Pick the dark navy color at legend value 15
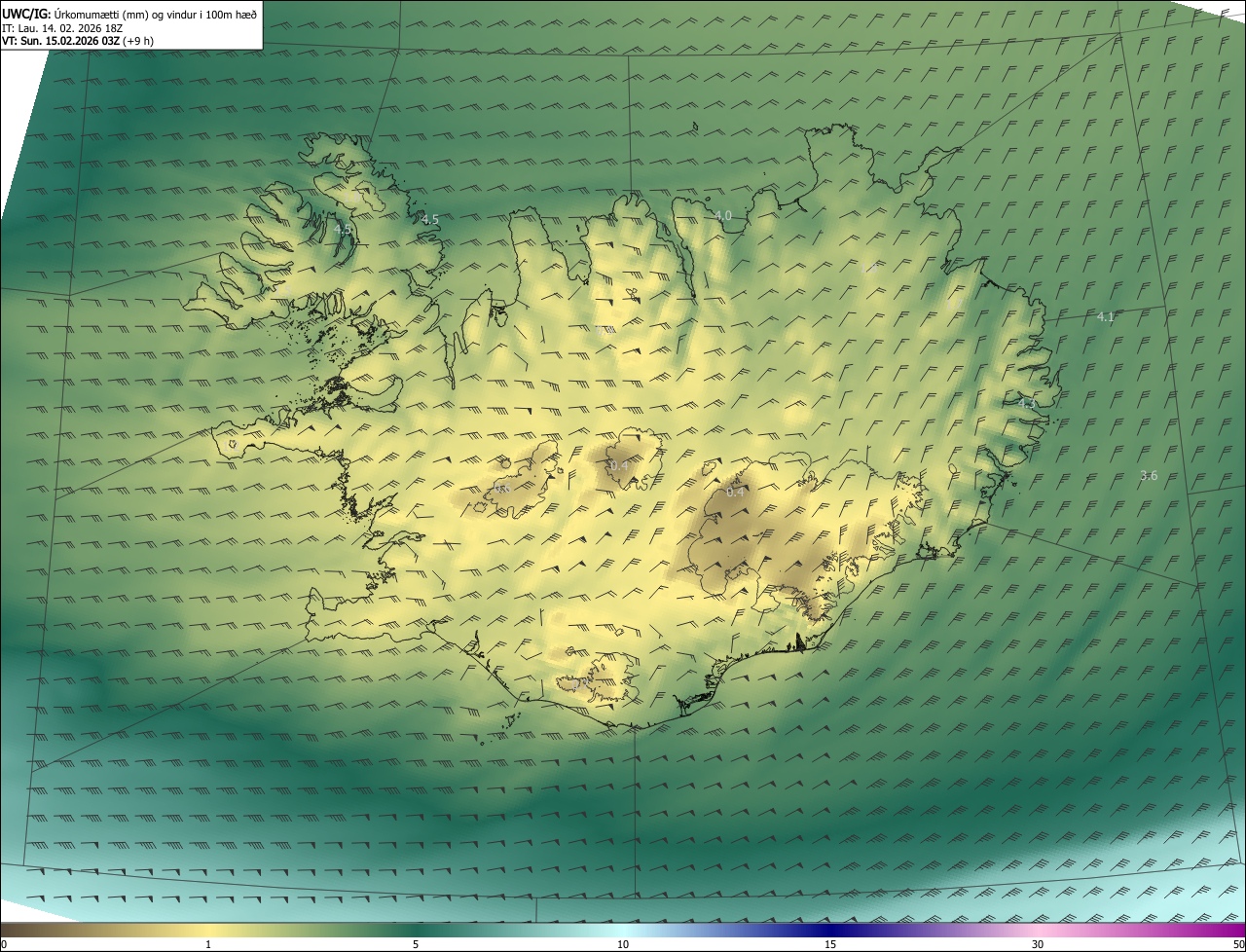Image resolution: width=1246 pixels, height=952 pixels. [830, 930]
